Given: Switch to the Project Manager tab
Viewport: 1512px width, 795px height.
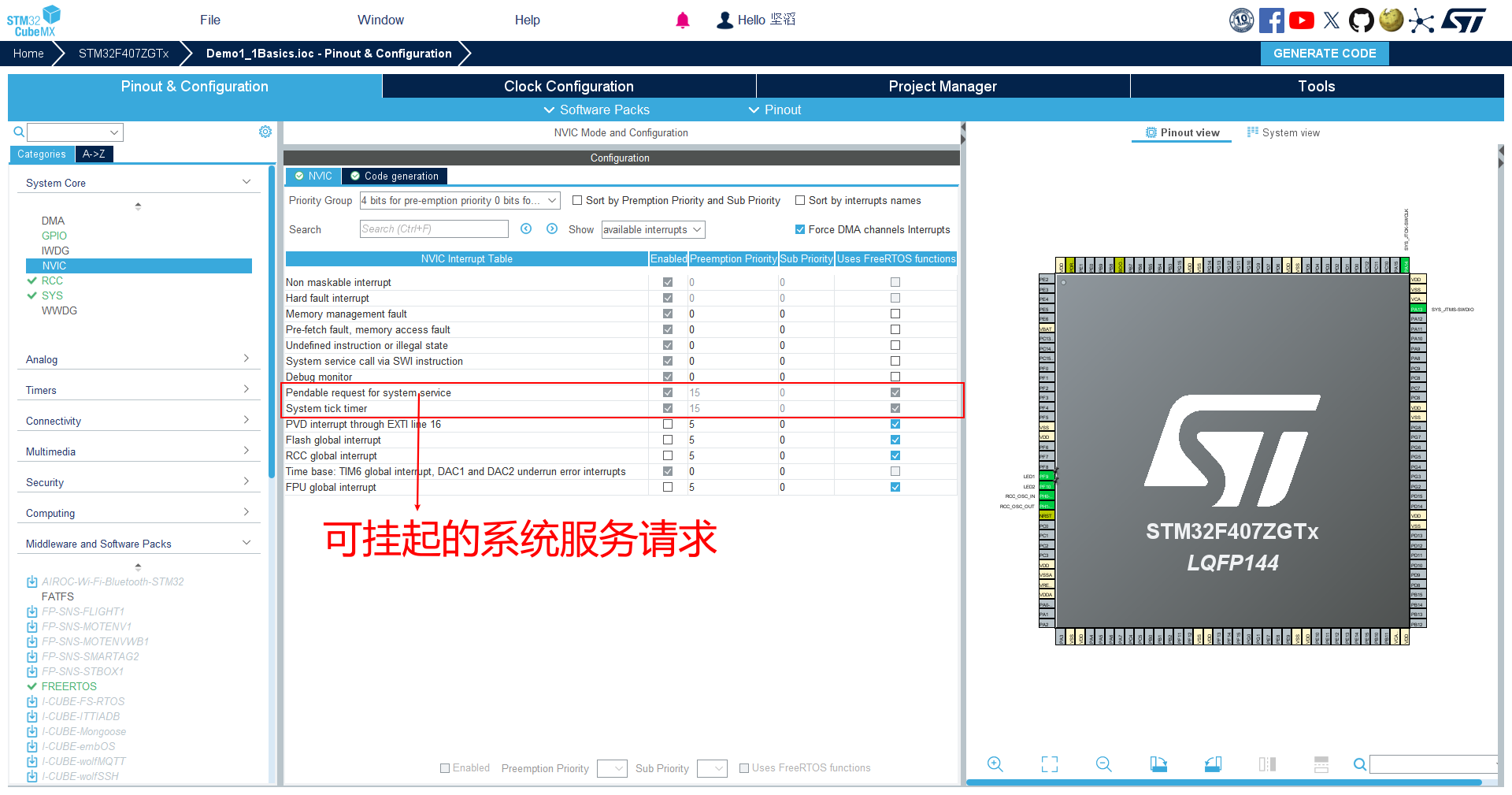Looking at the screenshot, I should point(943,86).
